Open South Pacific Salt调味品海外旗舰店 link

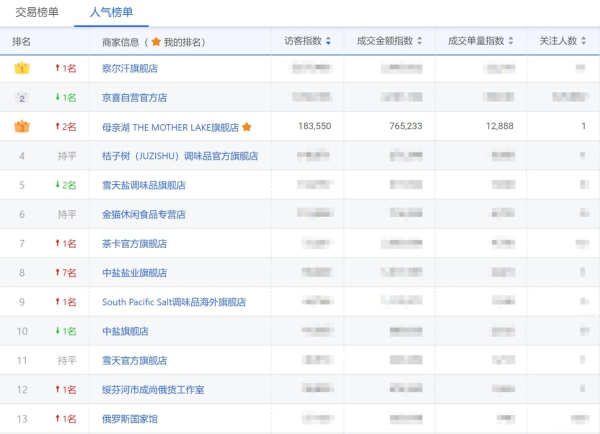point(174,302)
